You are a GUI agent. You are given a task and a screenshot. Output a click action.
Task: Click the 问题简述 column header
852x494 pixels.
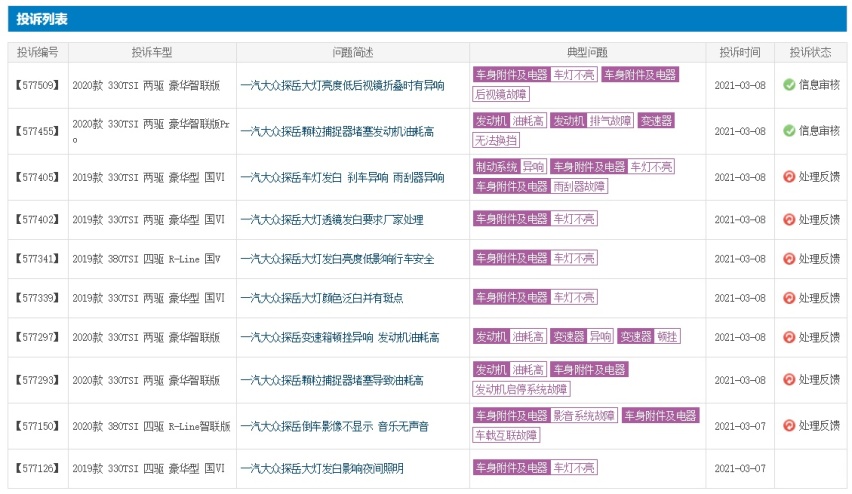click(353, 53)
